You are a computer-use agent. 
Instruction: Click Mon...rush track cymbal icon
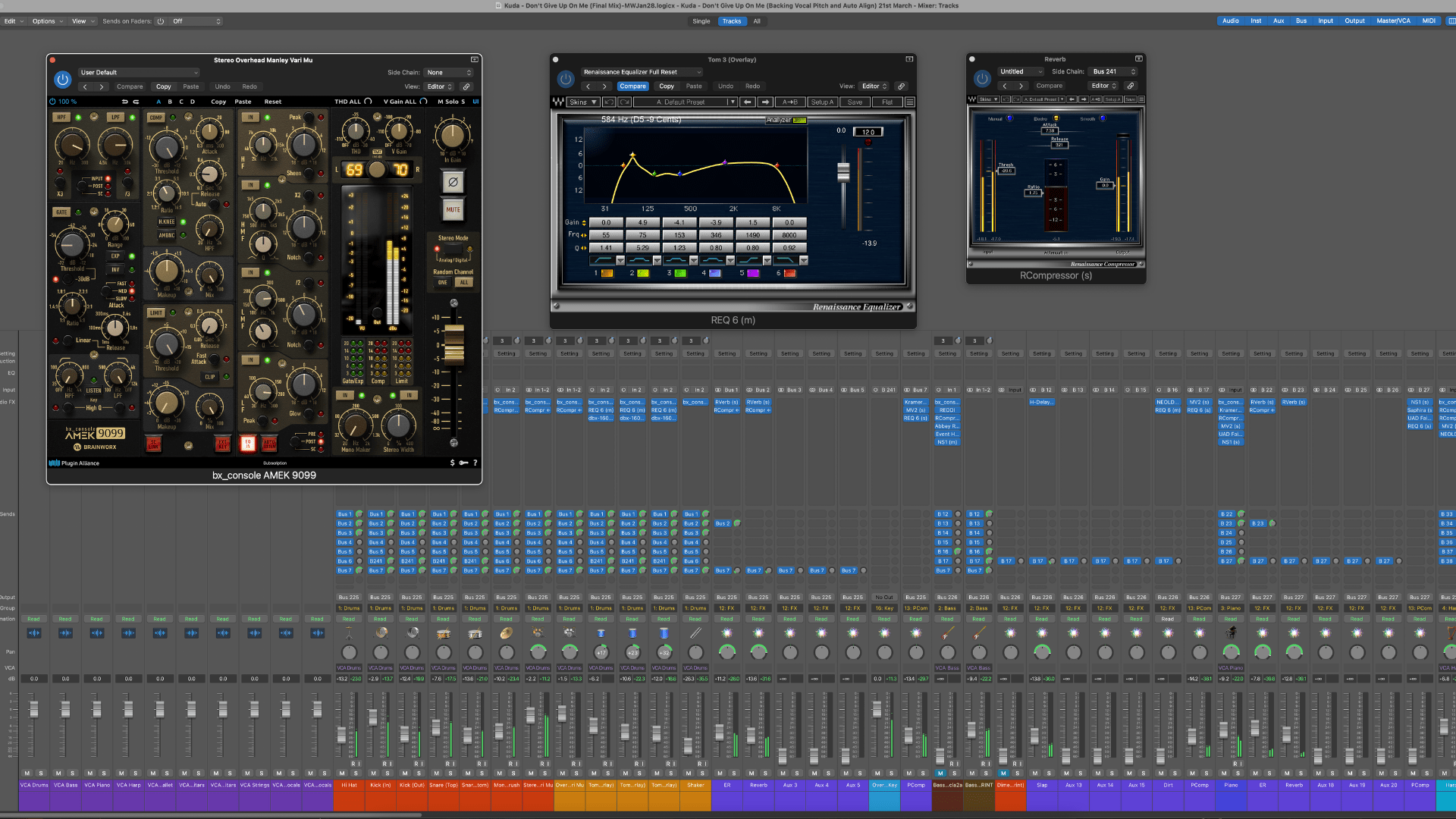tap(507, 633)
